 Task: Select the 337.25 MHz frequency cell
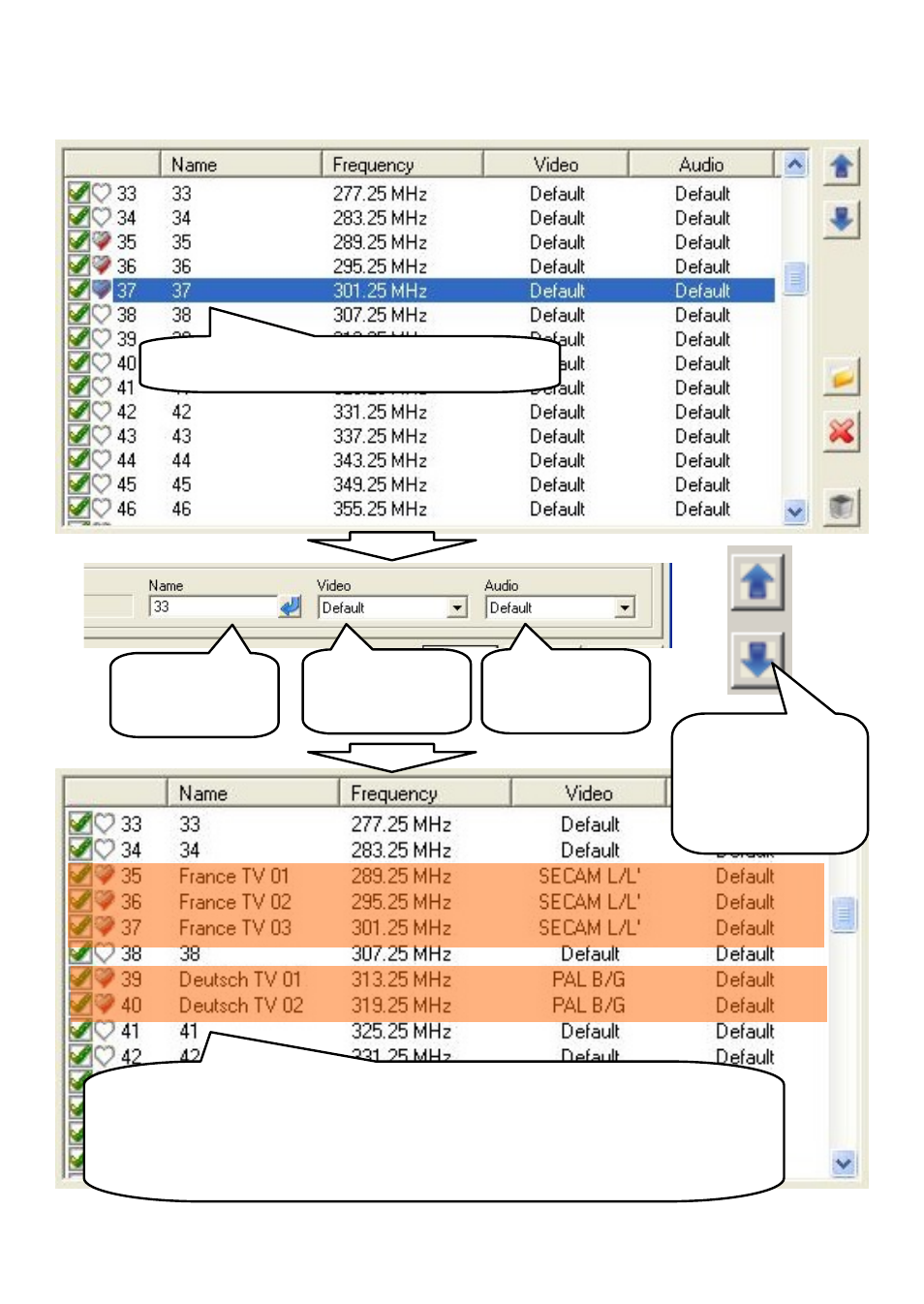click(380, 436)
